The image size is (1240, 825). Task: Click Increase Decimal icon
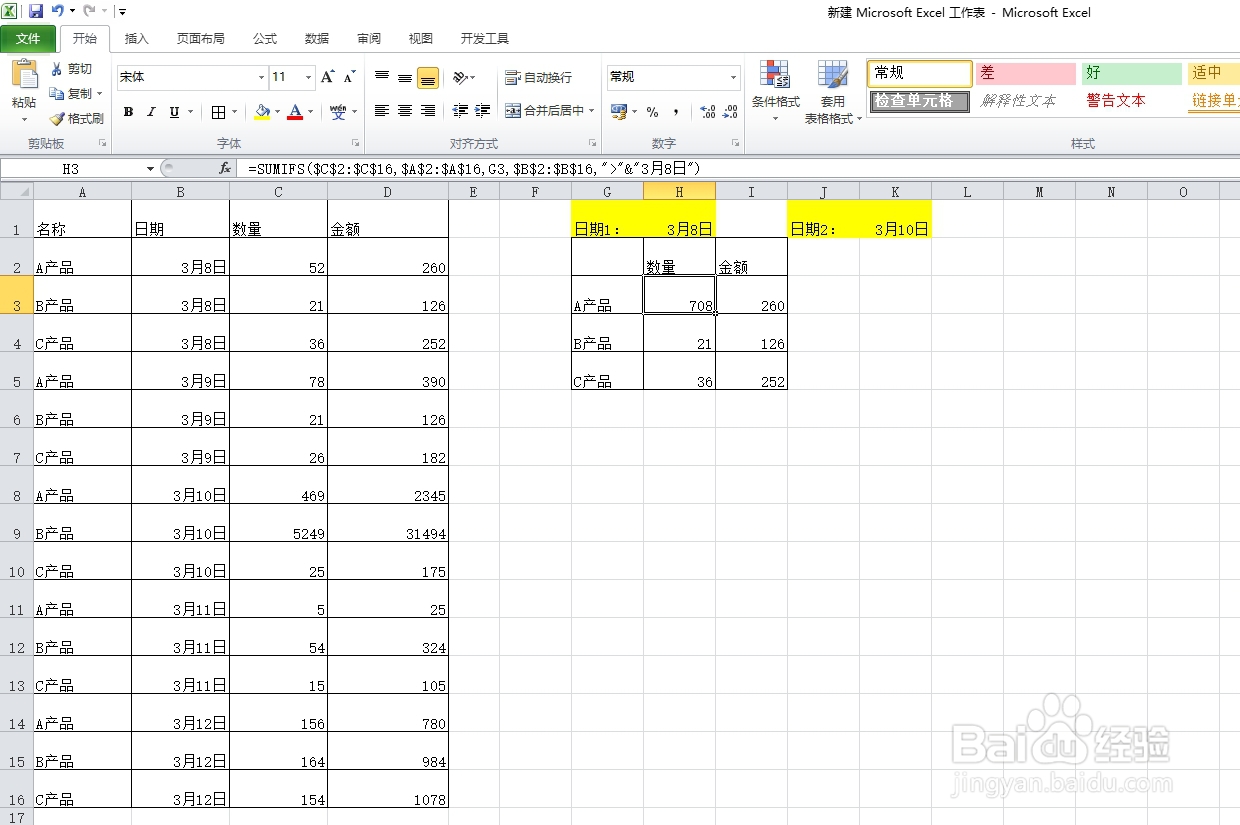click(x=708, y=112)
